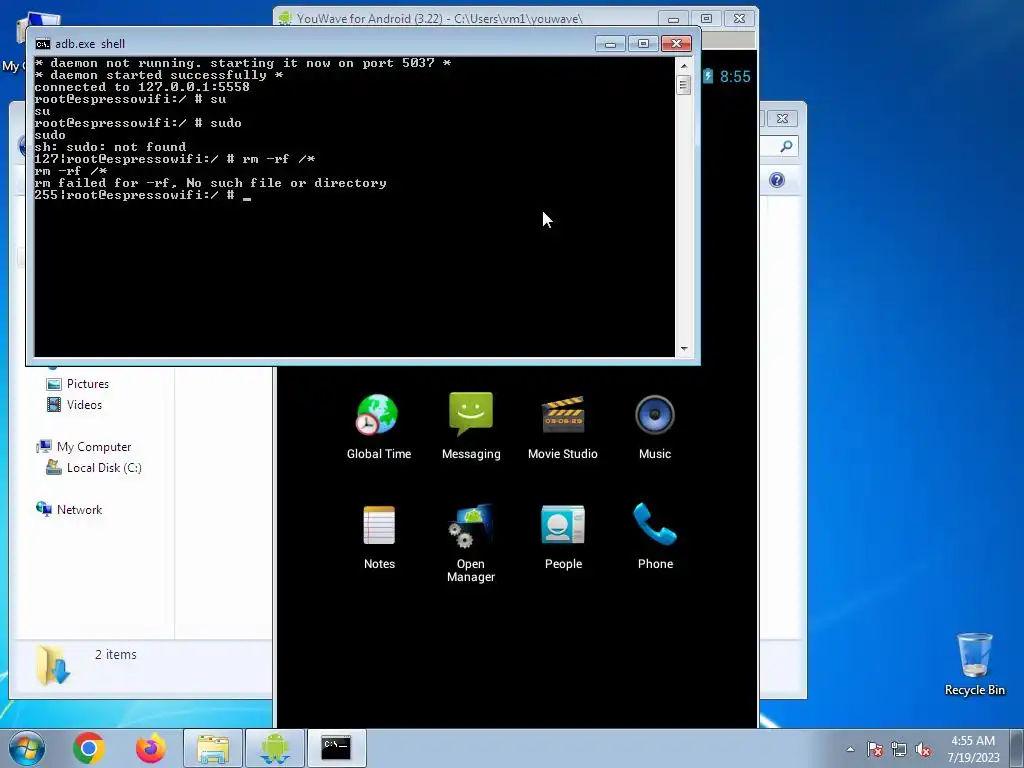Show hidden system tray icons
Image resolution: width=1024 pixels, height=768 pixels.
tap(850, 749)
